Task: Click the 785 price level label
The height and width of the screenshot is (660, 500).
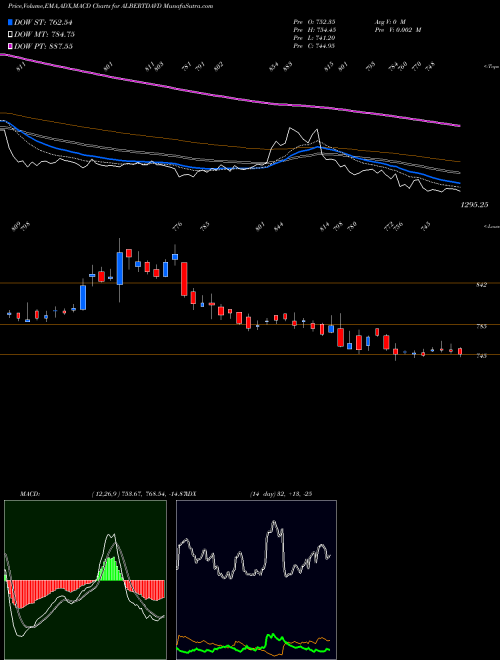Action: coord(482,326)
